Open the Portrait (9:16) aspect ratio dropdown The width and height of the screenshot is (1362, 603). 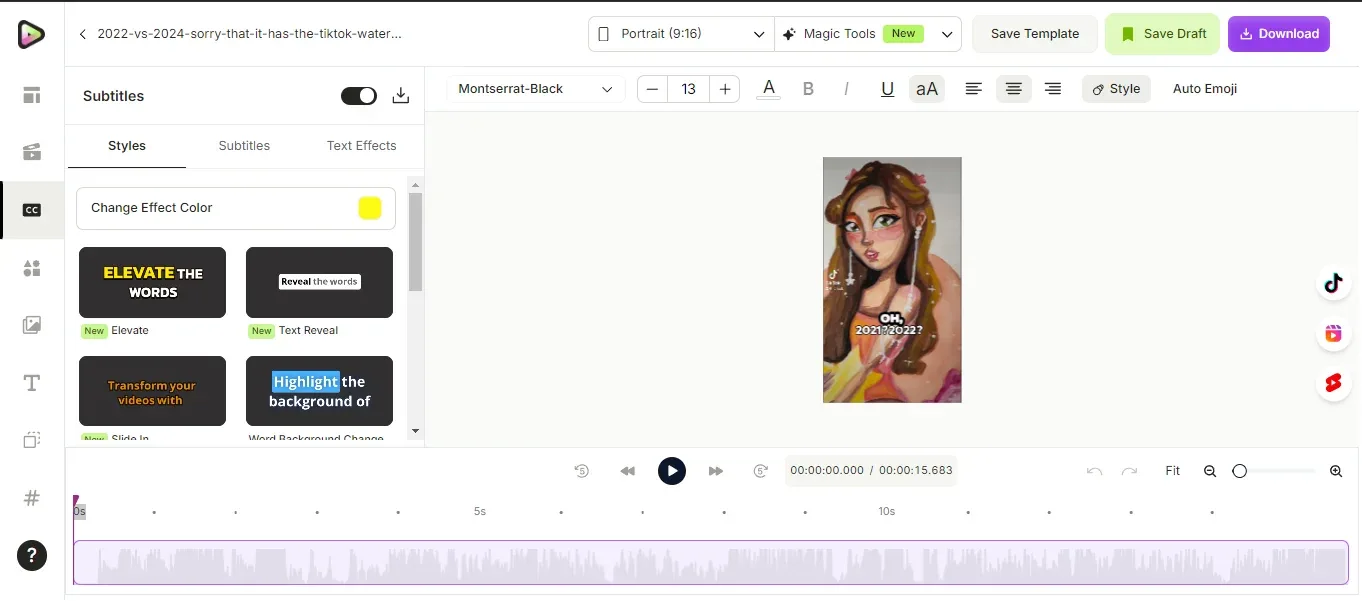(x=681, y=34)
